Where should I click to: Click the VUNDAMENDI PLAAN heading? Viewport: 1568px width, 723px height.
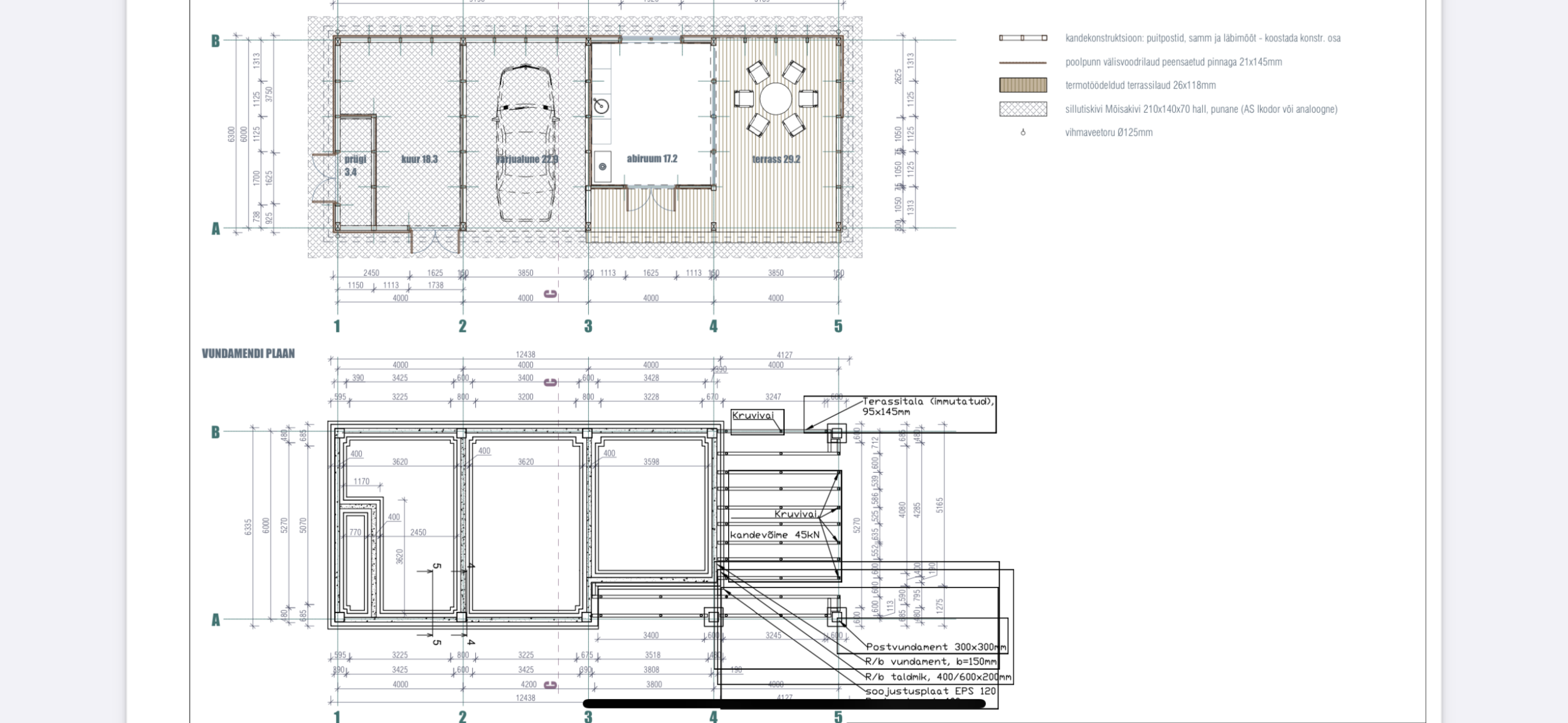(248, 354)
